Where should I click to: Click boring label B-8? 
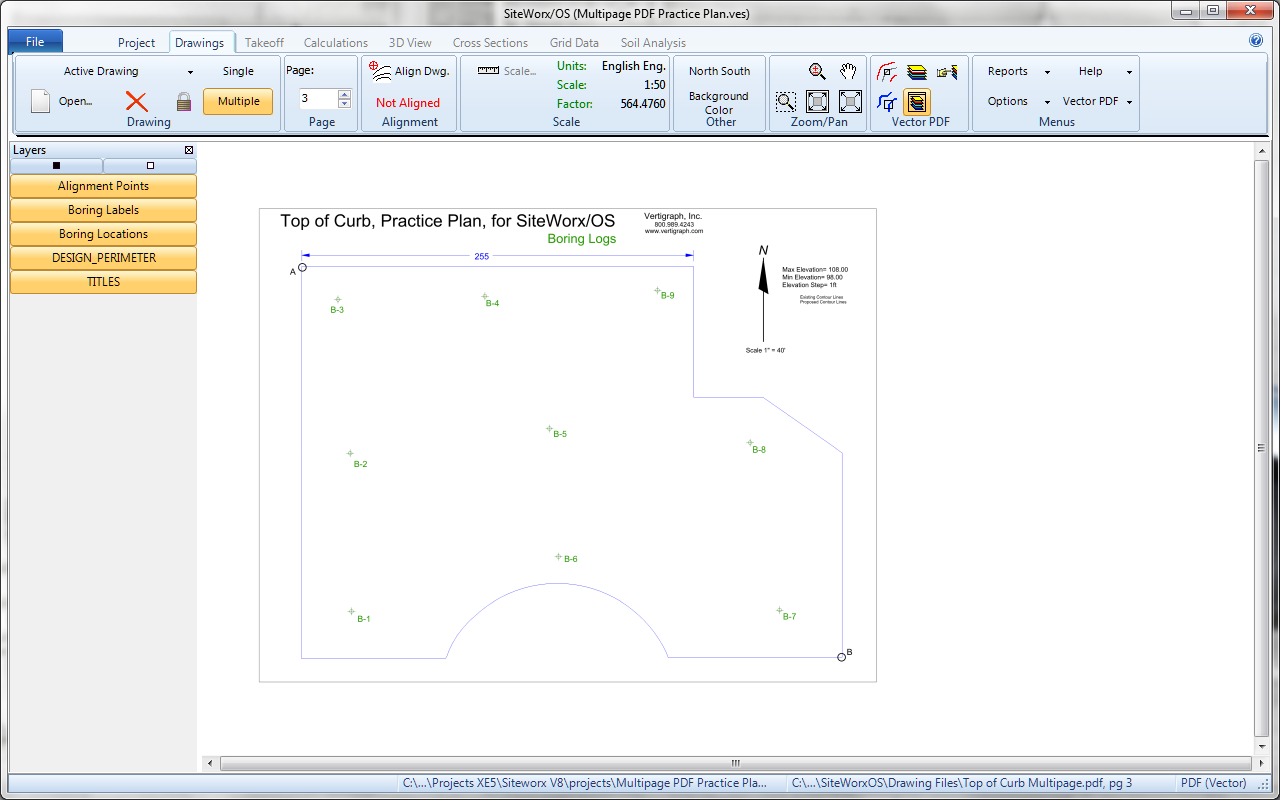(758, 450)
